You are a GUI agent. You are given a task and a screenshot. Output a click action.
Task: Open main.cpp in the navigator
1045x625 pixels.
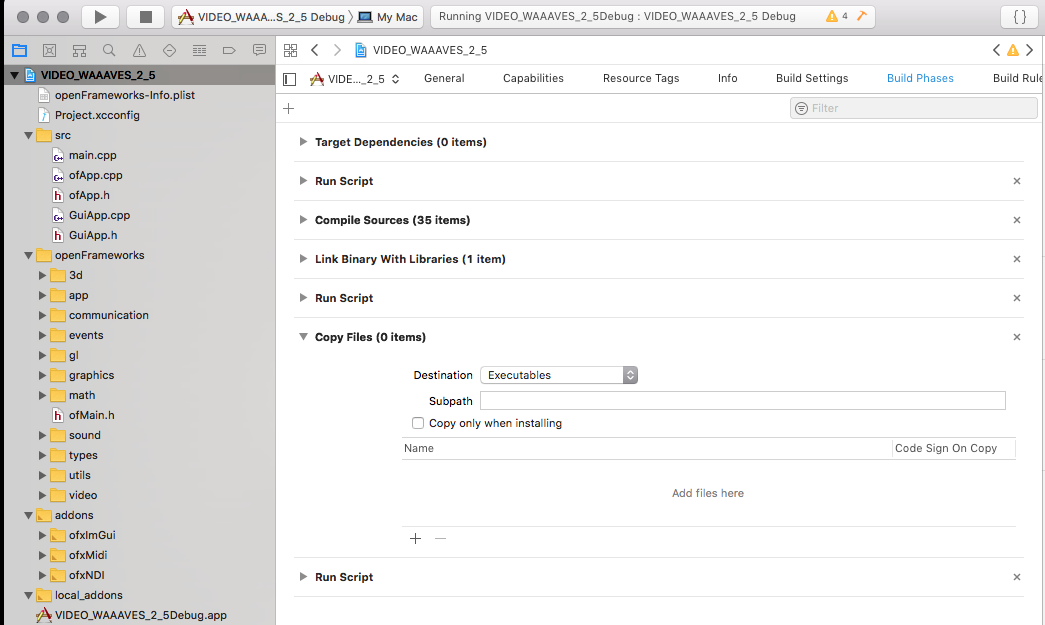[x=93, y=155]
